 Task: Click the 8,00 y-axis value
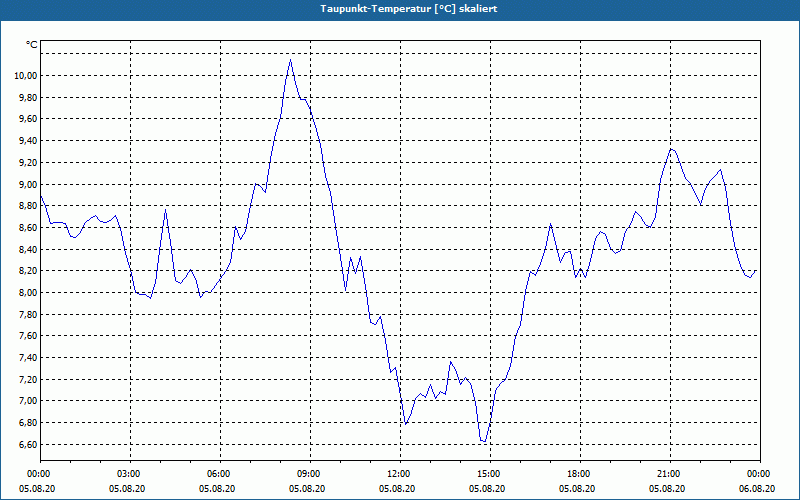(28, 293)
